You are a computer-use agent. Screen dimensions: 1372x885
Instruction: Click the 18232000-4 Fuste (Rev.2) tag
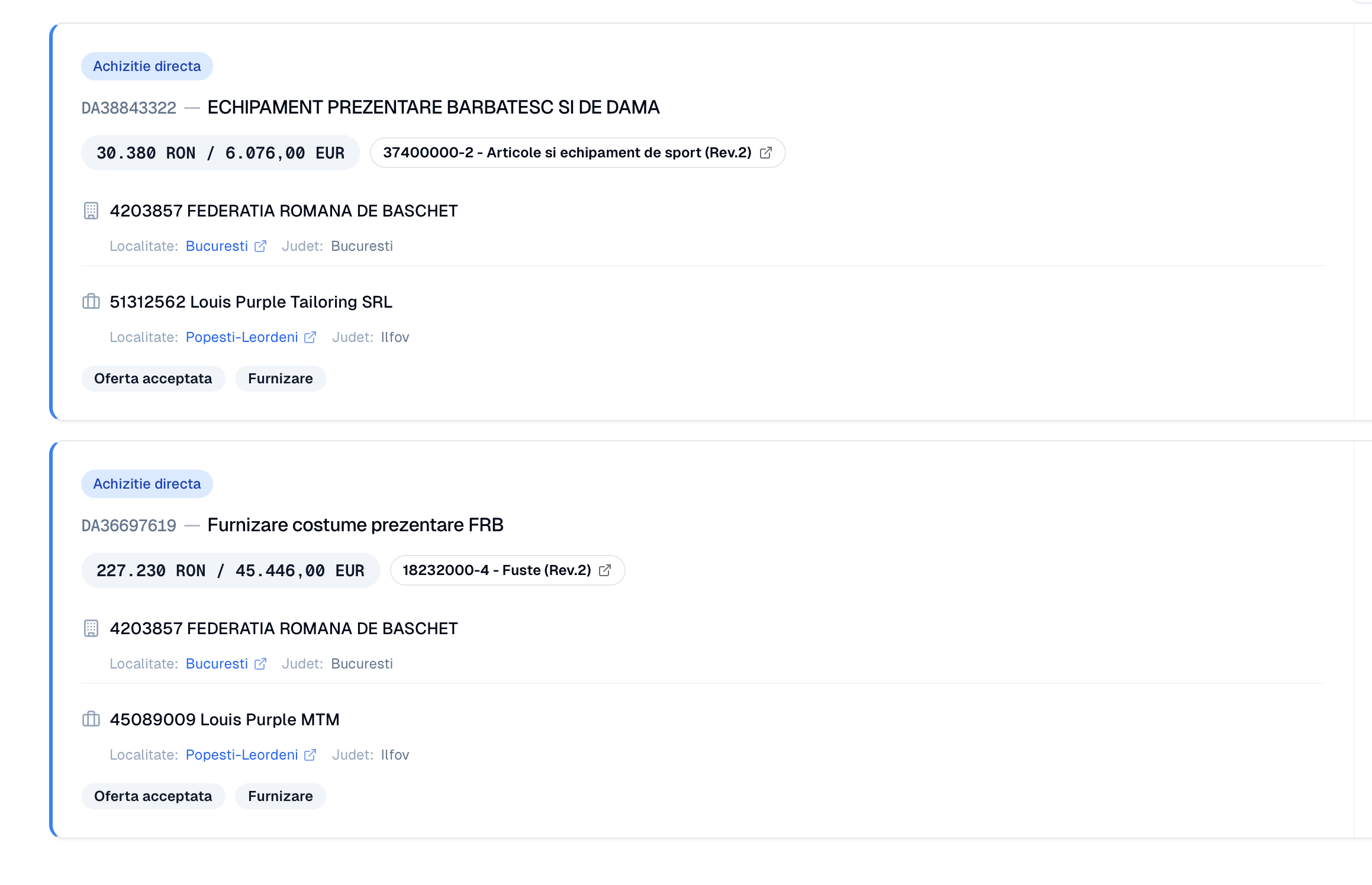click(x=497, y=570)
